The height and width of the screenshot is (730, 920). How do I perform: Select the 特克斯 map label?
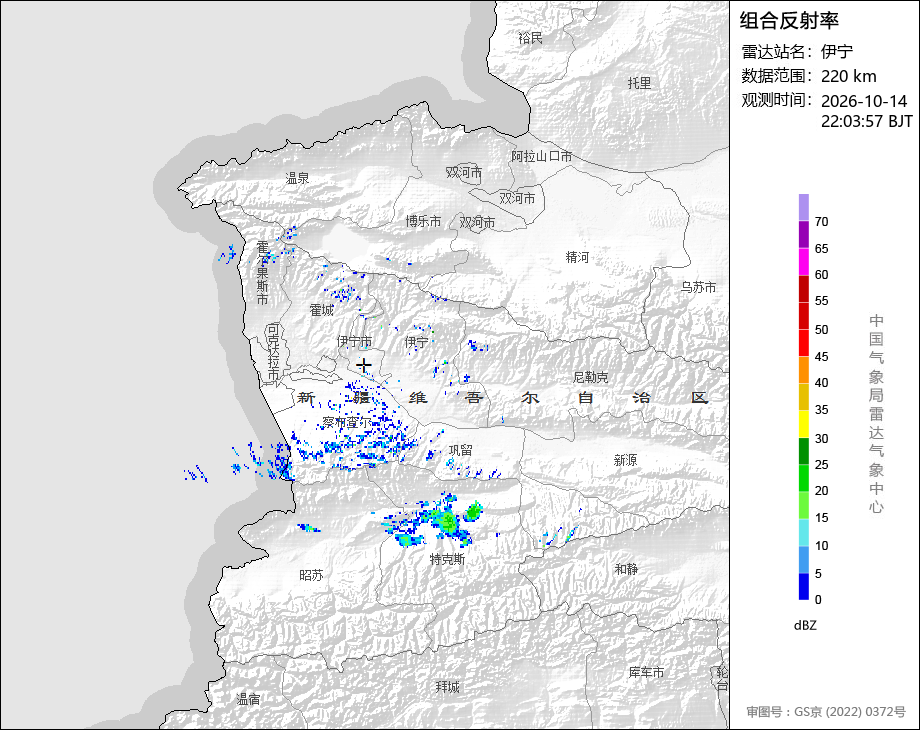point(447,559)
